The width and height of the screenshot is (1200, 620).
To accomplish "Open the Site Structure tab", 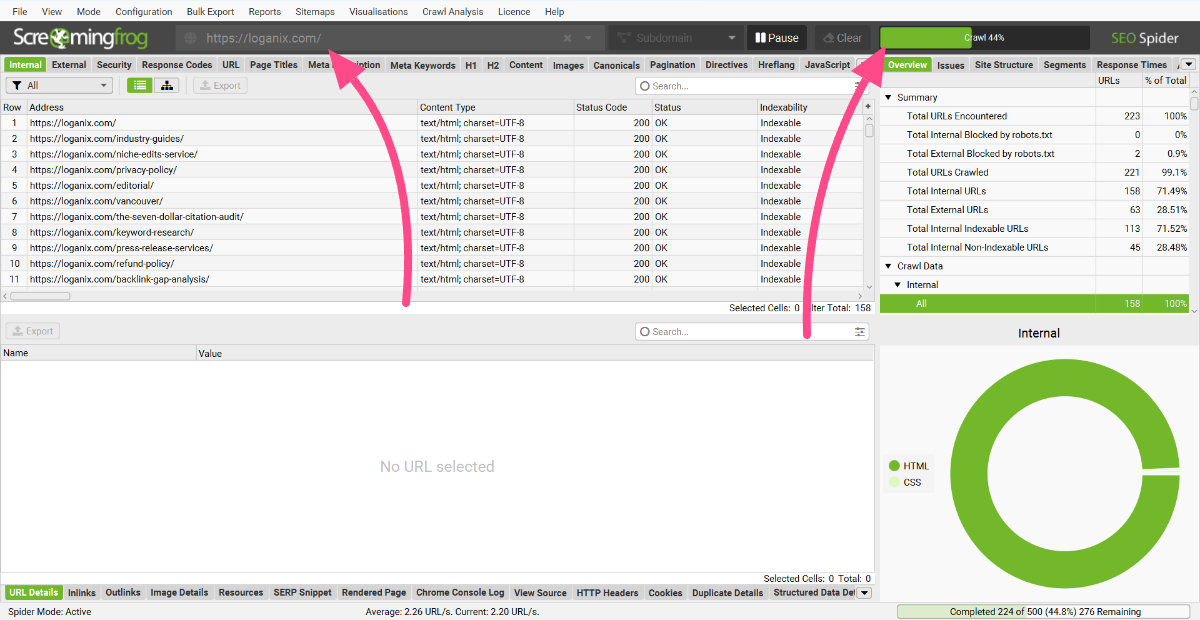I will [x=1004, y=65].
